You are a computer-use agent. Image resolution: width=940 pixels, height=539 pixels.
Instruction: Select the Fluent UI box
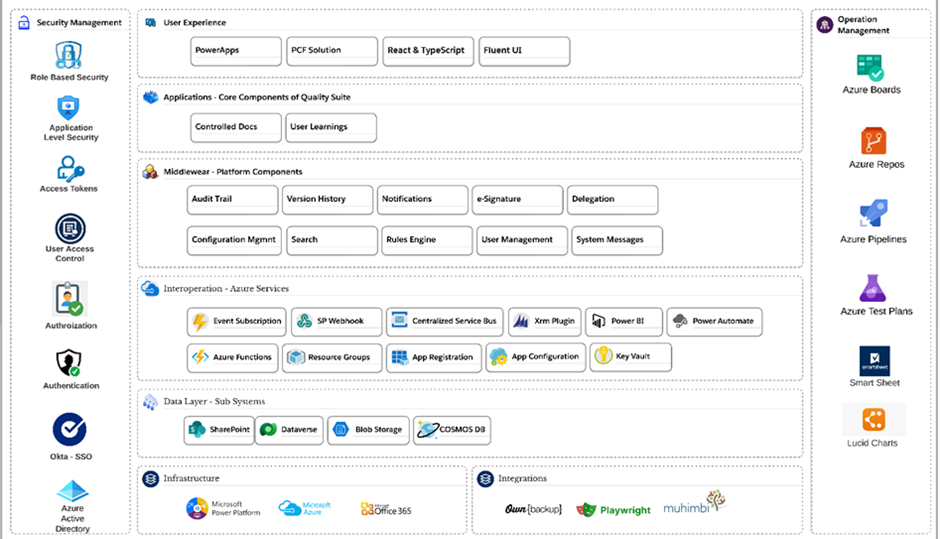pos(525,51)
